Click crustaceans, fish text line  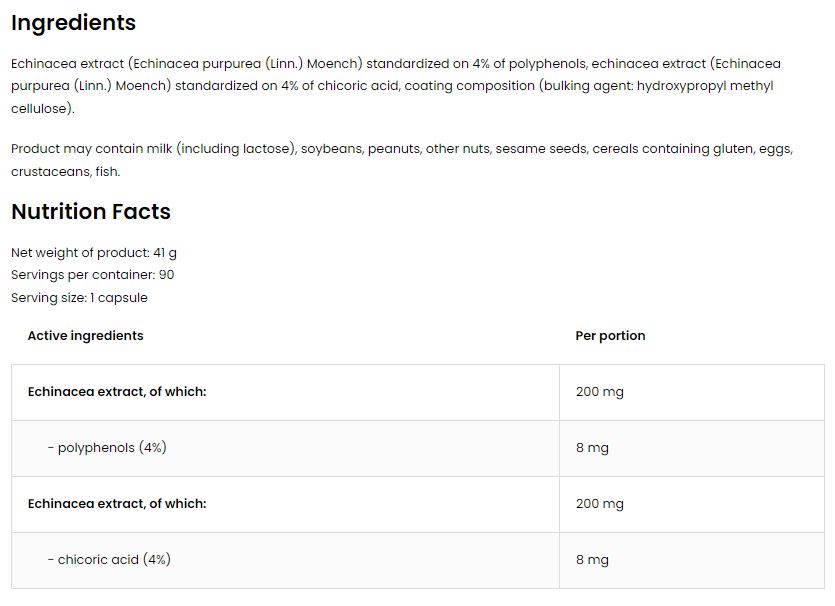pos(66,171)
